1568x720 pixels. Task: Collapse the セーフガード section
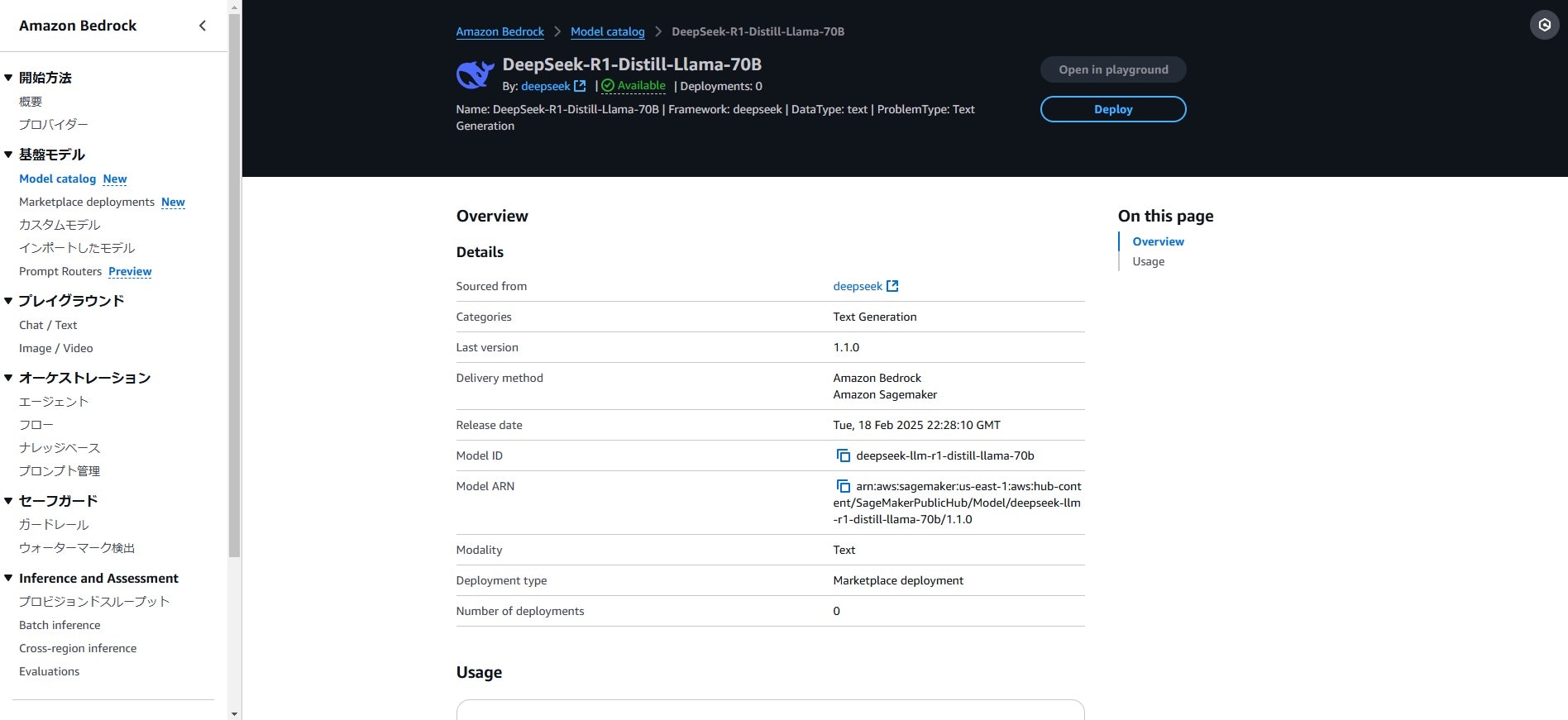click(x=8, y=501)
